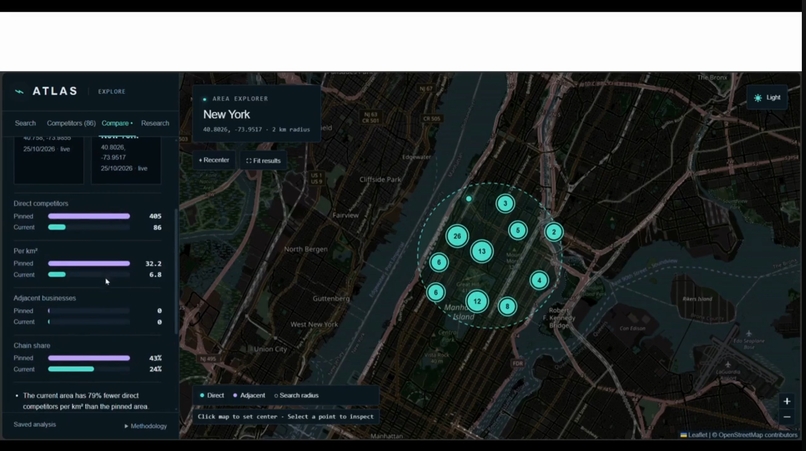Click the pinned chain share bar
This screenshot has height=451, width=806.
tap(89, 358)
